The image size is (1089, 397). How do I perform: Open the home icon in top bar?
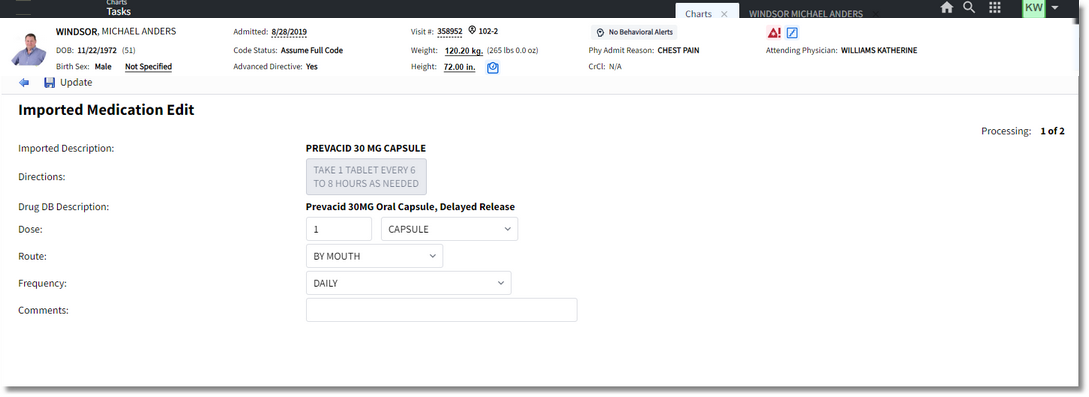(x=947, y=8)
